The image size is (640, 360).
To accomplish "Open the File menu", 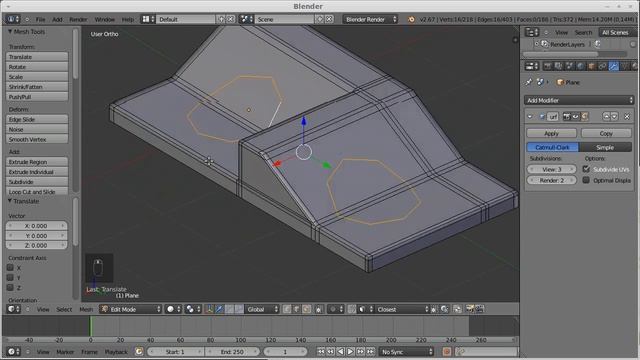I will pyautogui.click(x=40, y=19).
